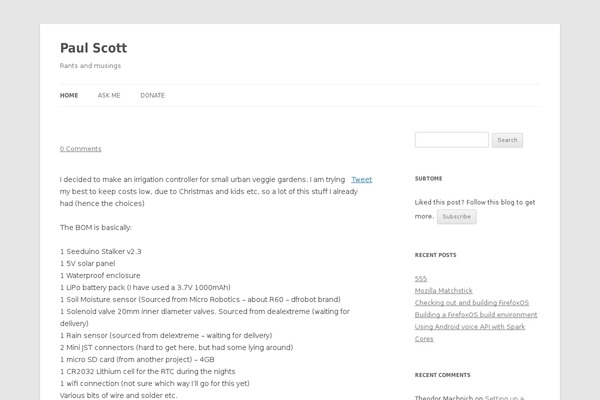Viewport: 600px width, 400px height.
Task: Open the SSS recent post
Action: pos(421,279)
